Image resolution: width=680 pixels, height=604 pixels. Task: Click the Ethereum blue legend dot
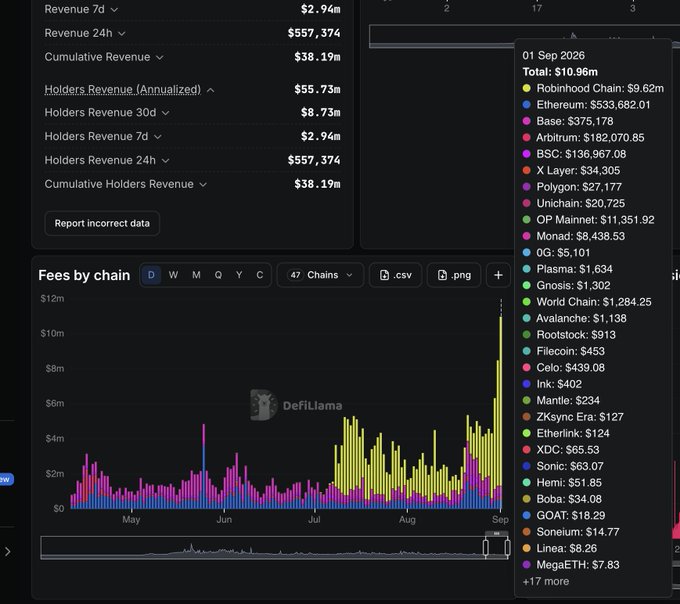click(x=526, y=105)
